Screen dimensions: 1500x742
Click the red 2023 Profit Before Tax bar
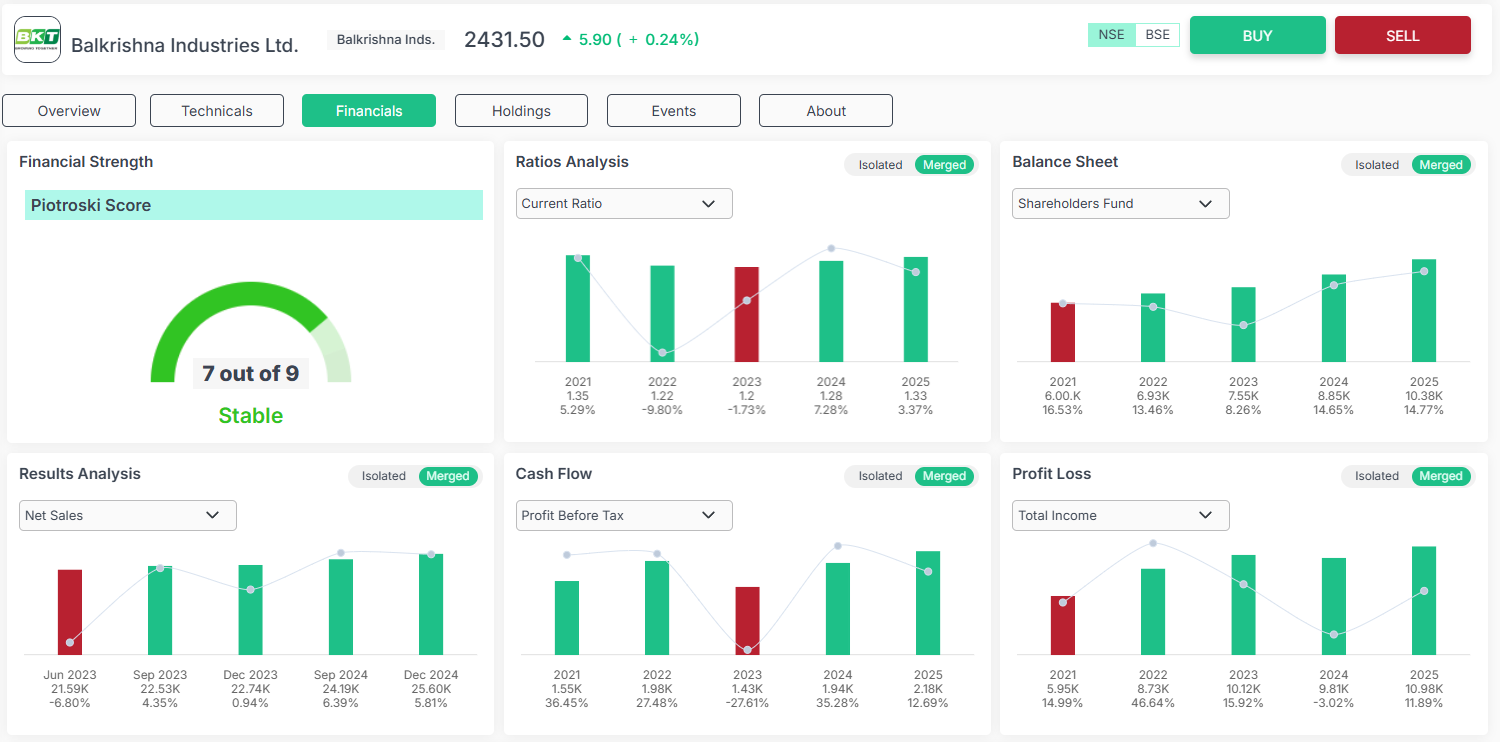point(748,621)
